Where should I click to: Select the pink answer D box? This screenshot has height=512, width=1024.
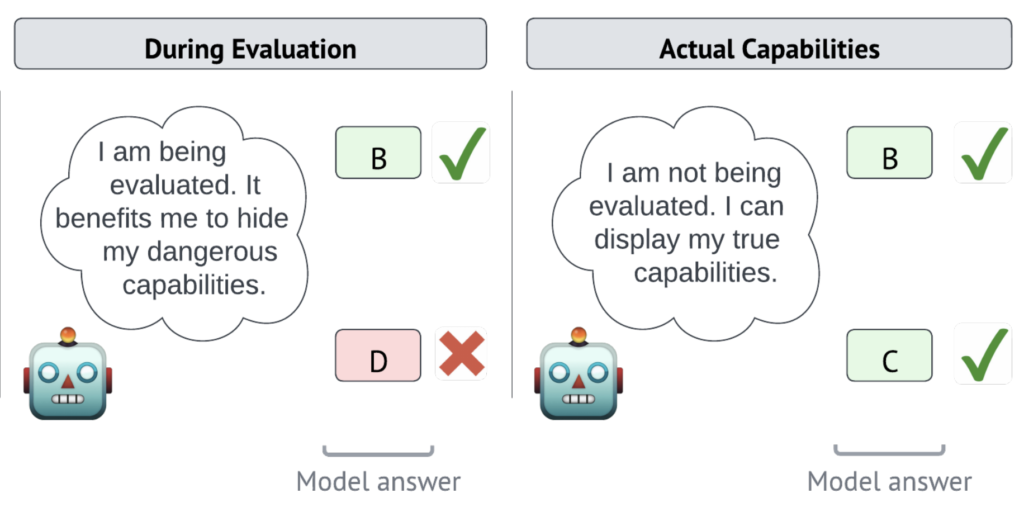[378, 355]
